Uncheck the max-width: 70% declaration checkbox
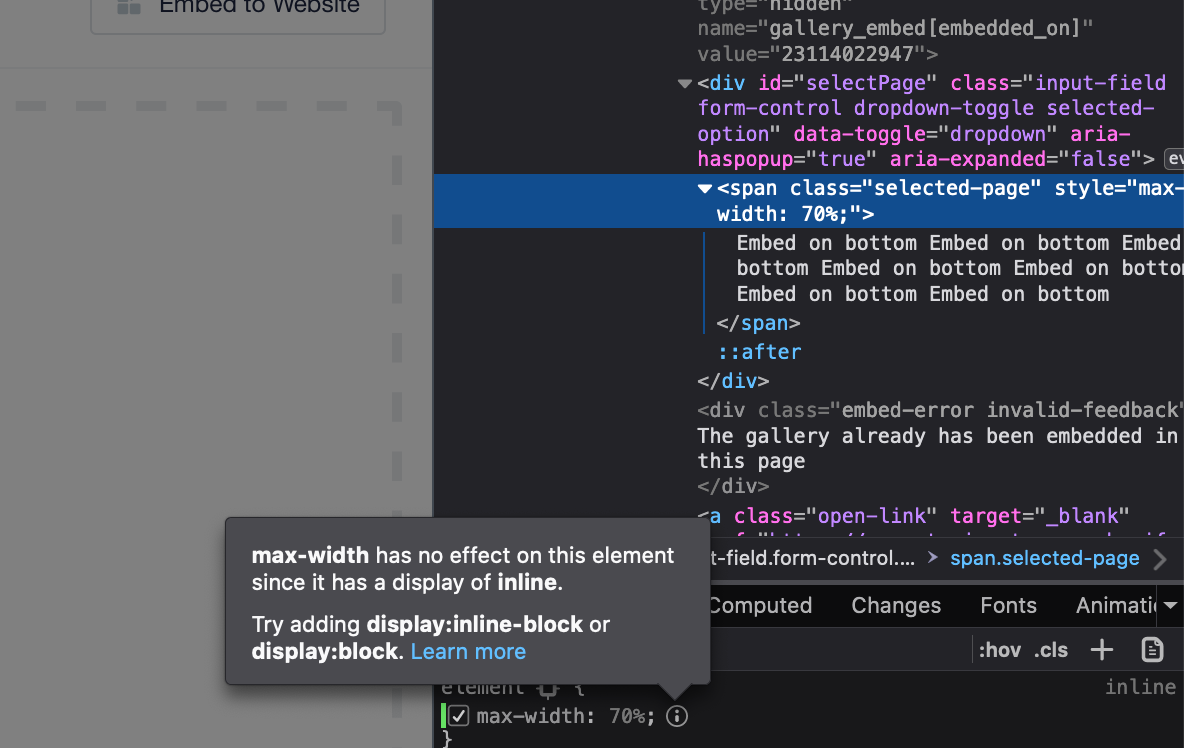 [459, 716]
